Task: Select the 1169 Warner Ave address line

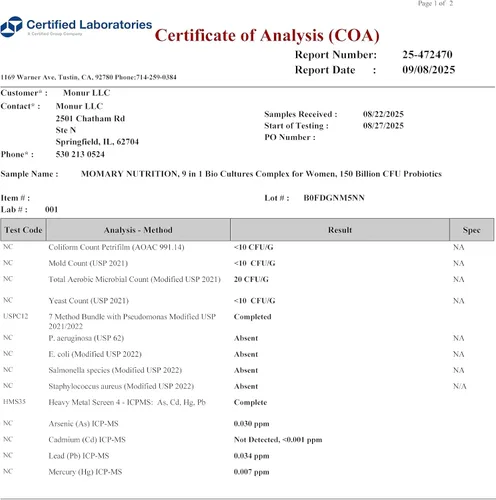Action: coord(88,77)
